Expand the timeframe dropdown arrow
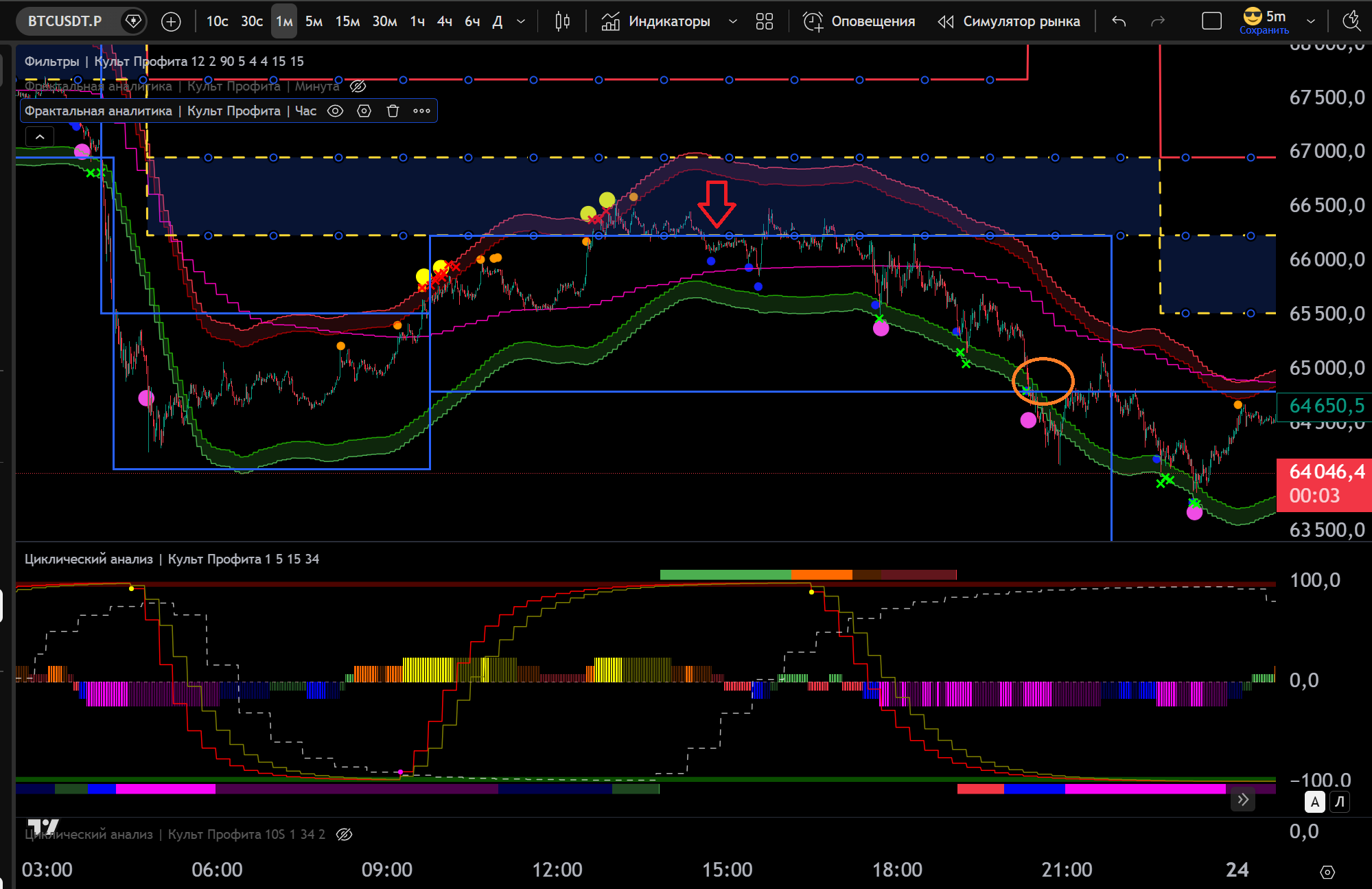This screenshot has width=1372, height=889. [x=521, y=21]
